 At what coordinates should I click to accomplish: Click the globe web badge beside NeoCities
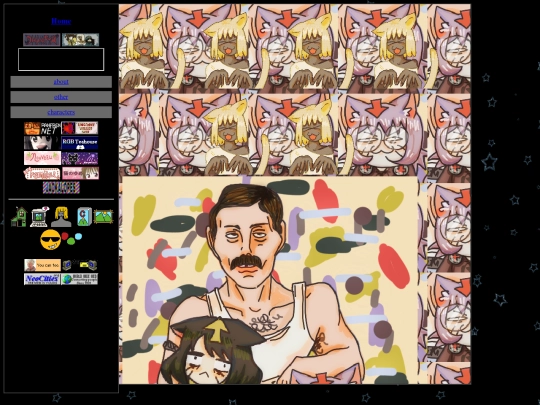click(80, 279)
